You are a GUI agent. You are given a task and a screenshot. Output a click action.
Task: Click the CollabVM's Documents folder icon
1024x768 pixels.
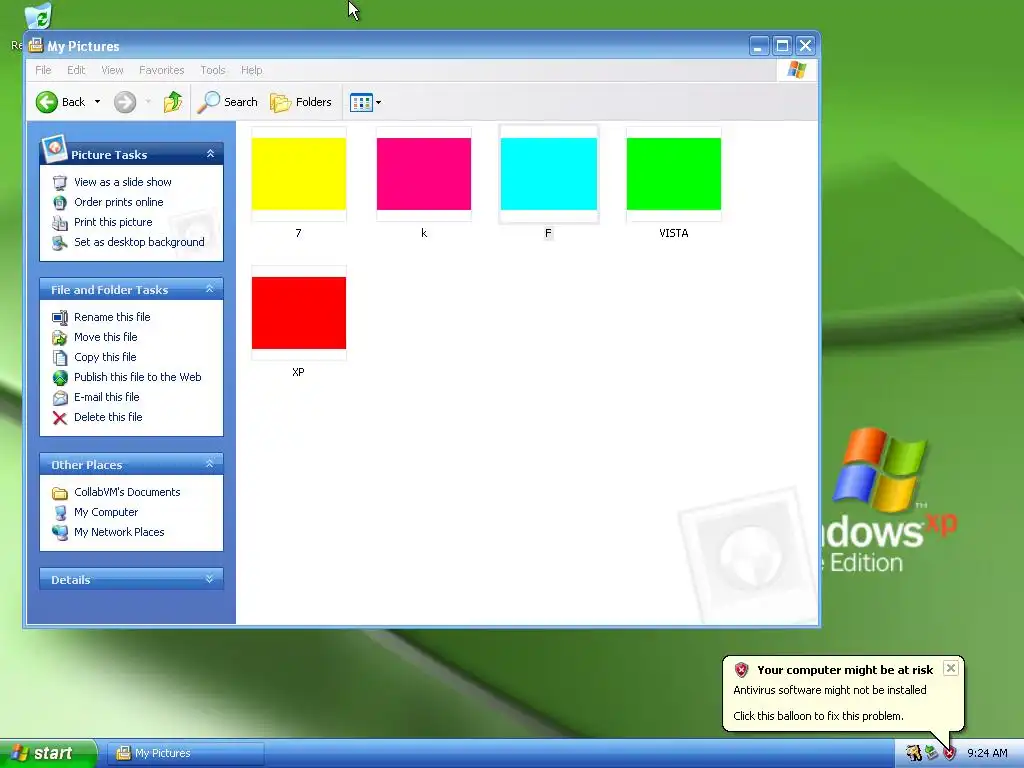(59, 493)
